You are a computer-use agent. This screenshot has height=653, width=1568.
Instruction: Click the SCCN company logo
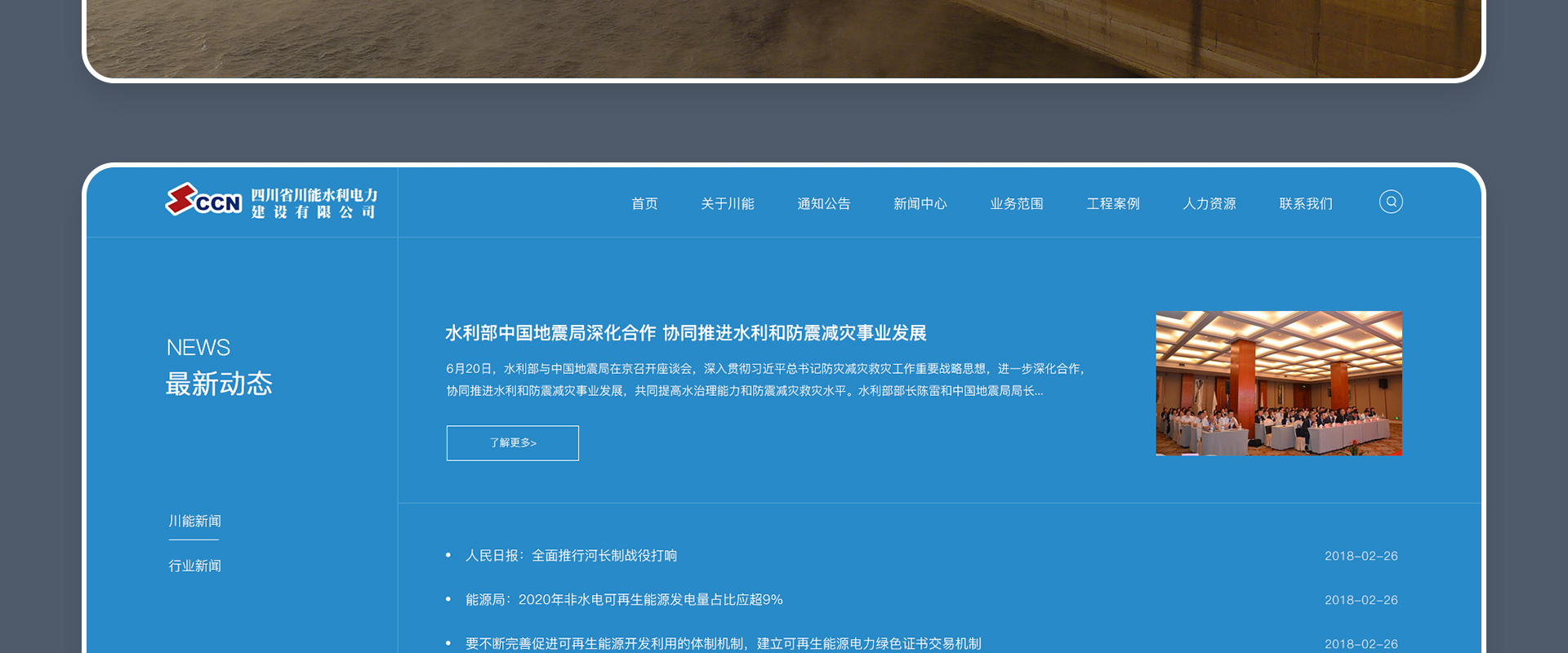point(204,200)
